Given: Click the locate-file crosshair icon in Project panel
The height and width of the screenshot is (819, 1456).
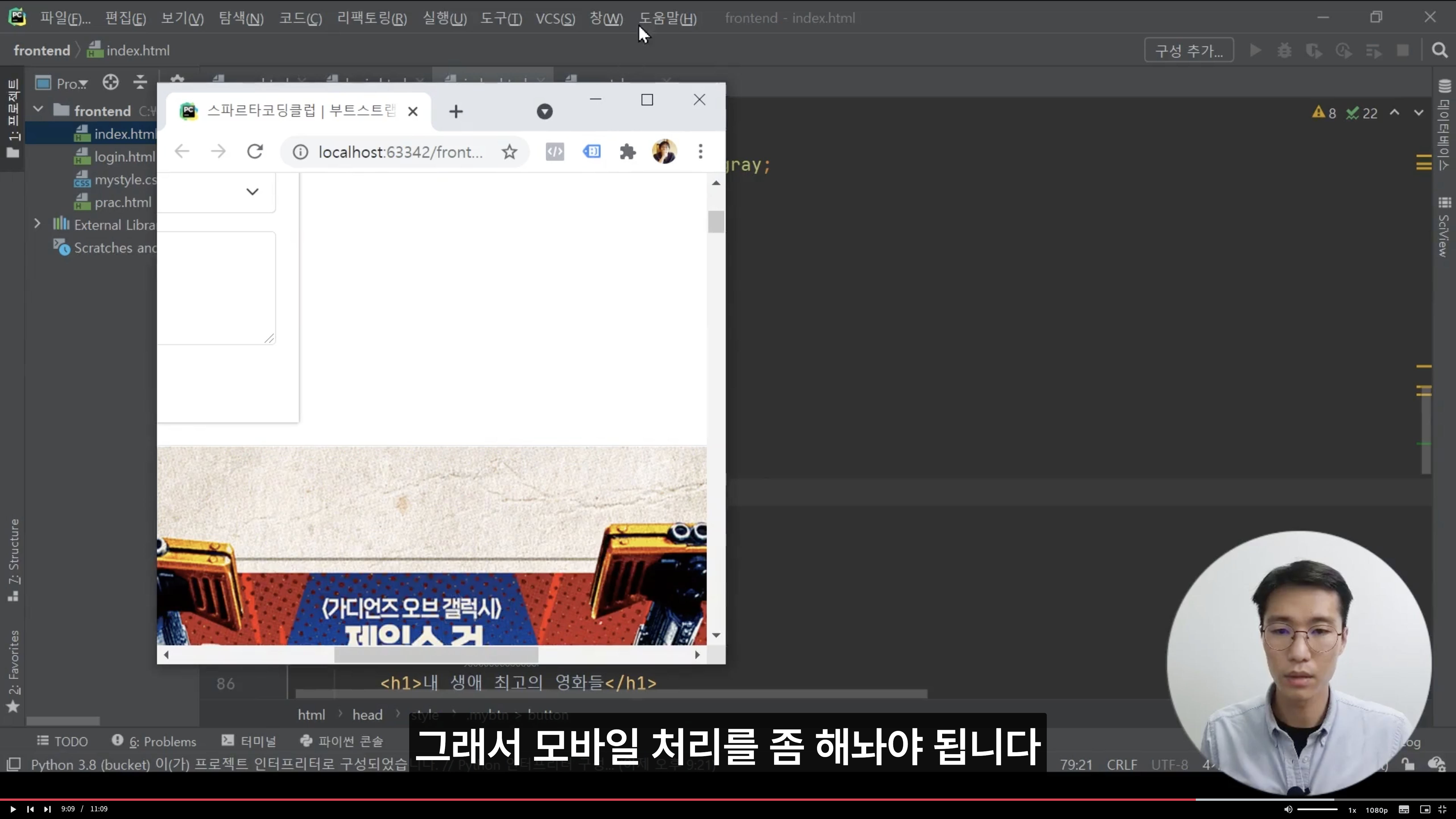Looking at the screenshot, I should [111, 82].
